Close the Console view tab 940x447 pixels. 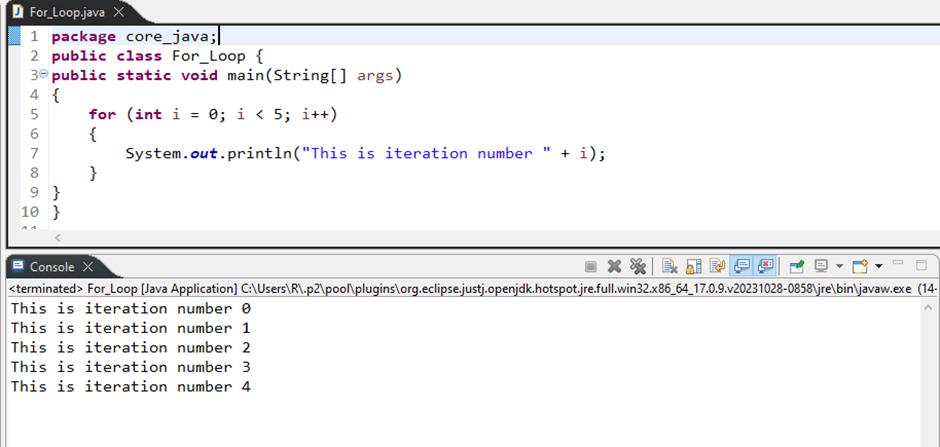coord(88,267)
